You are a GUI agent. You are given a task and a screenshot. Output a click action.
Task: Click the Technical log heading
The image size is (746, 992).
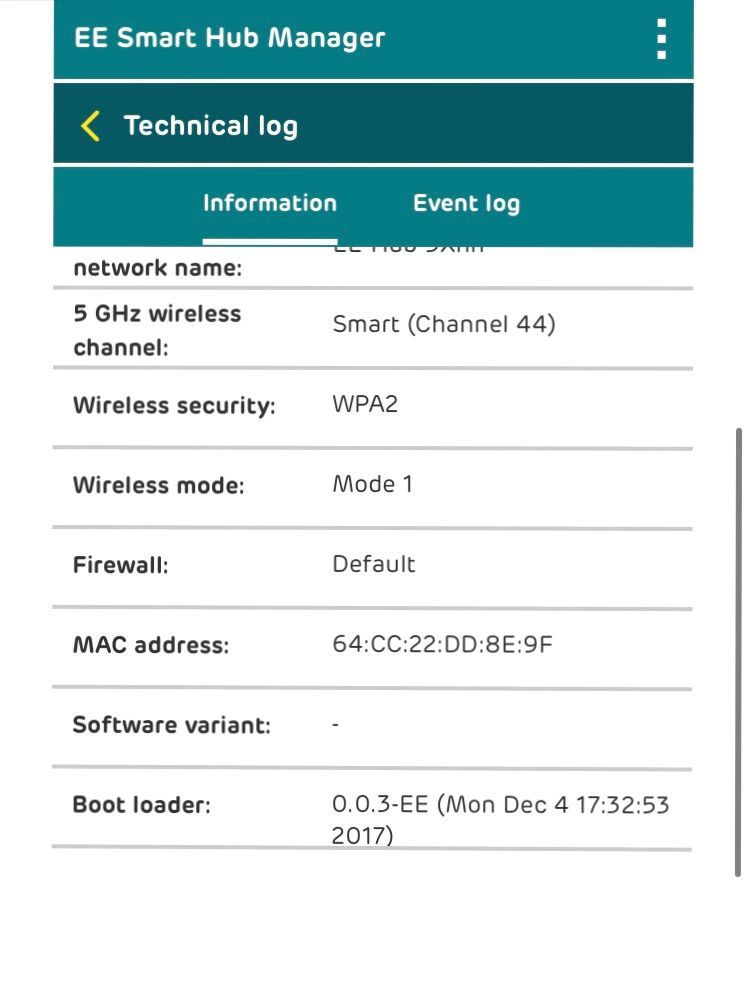[x=210, y=126]
